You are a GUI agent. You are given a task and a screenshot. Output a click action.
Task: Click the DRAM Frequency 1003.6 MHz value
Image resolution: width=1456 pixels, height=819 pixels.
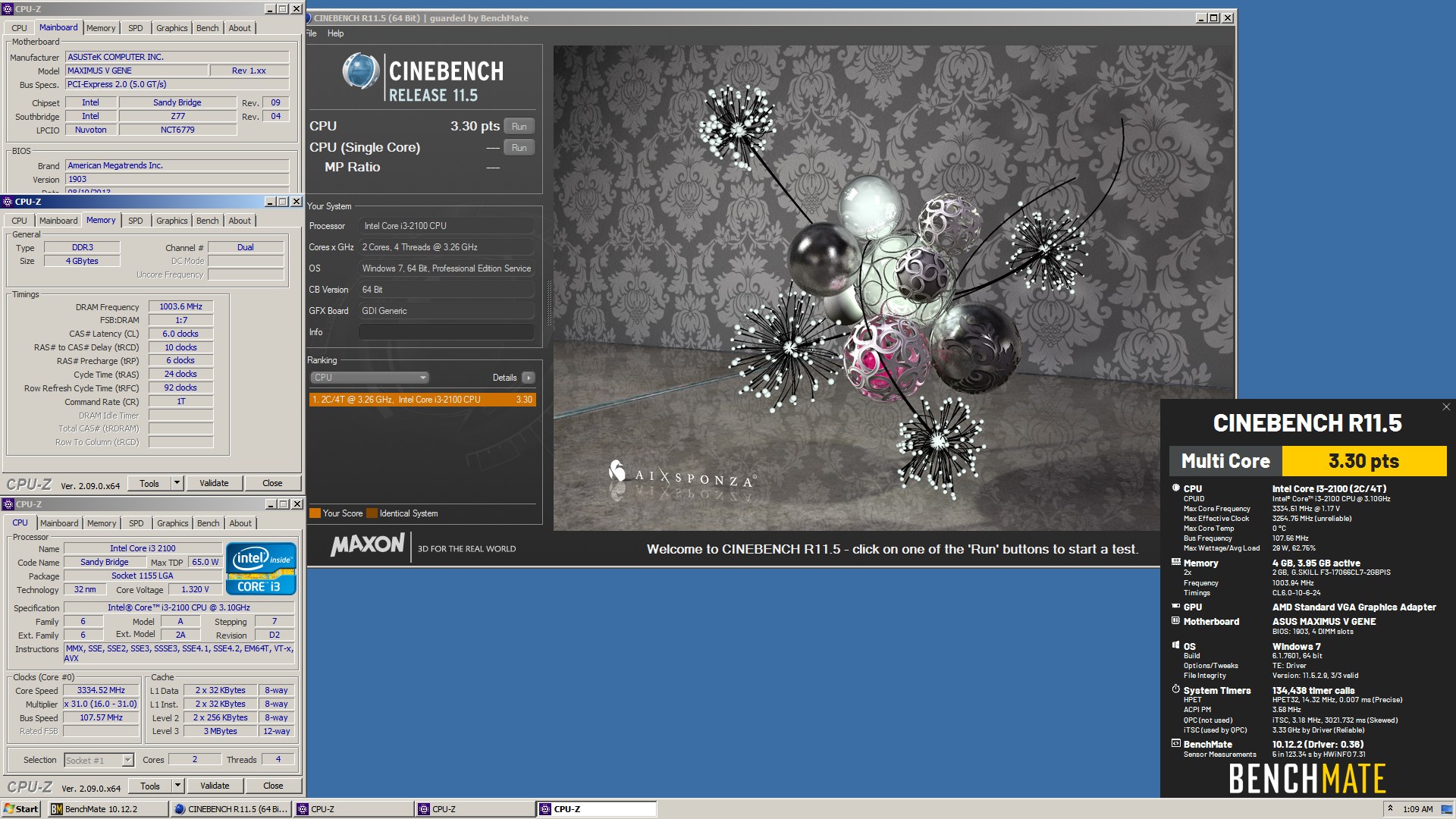(180, 306)
